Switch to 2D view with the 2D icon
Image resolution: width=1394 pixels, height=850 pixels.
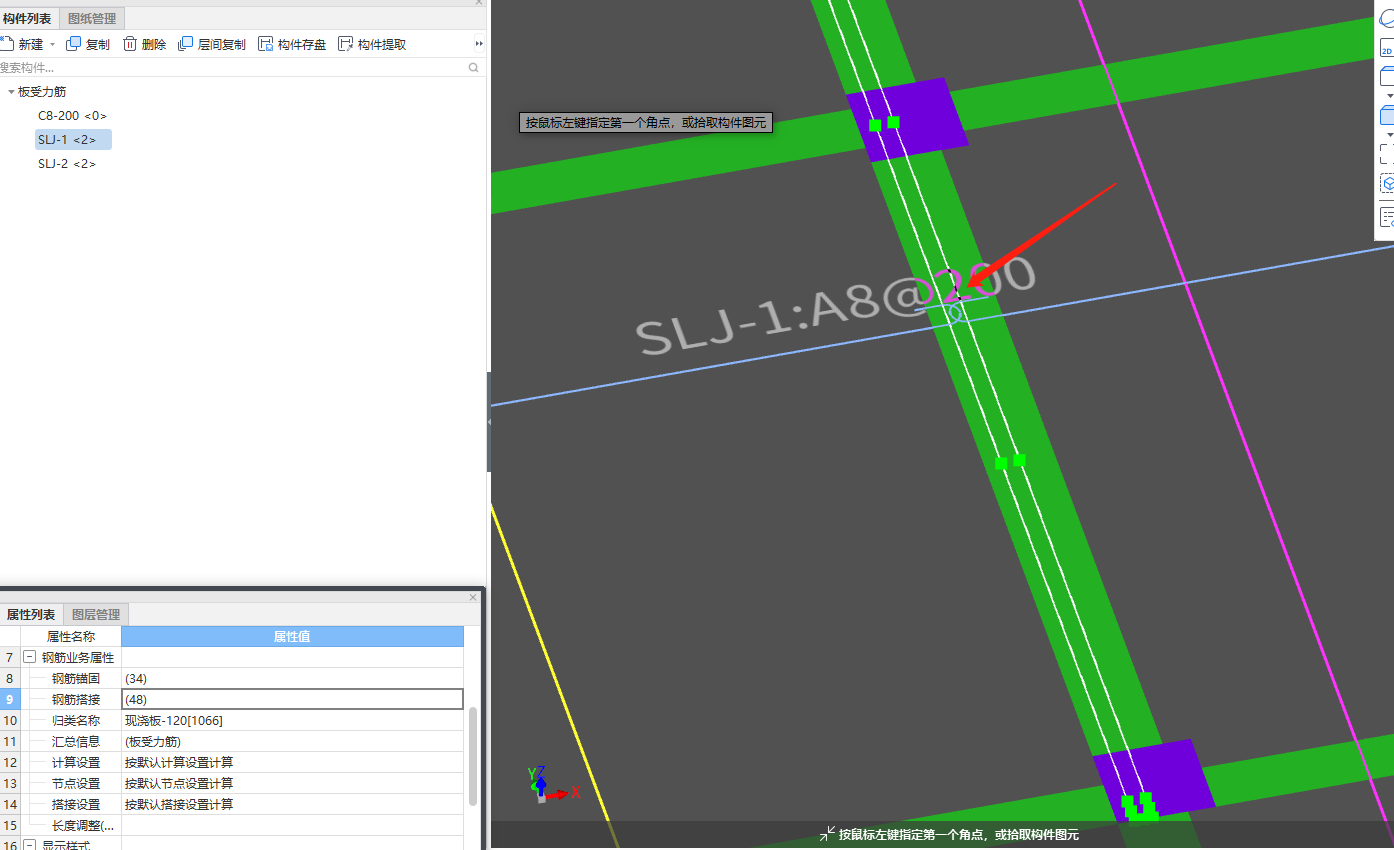(1387, 50)
